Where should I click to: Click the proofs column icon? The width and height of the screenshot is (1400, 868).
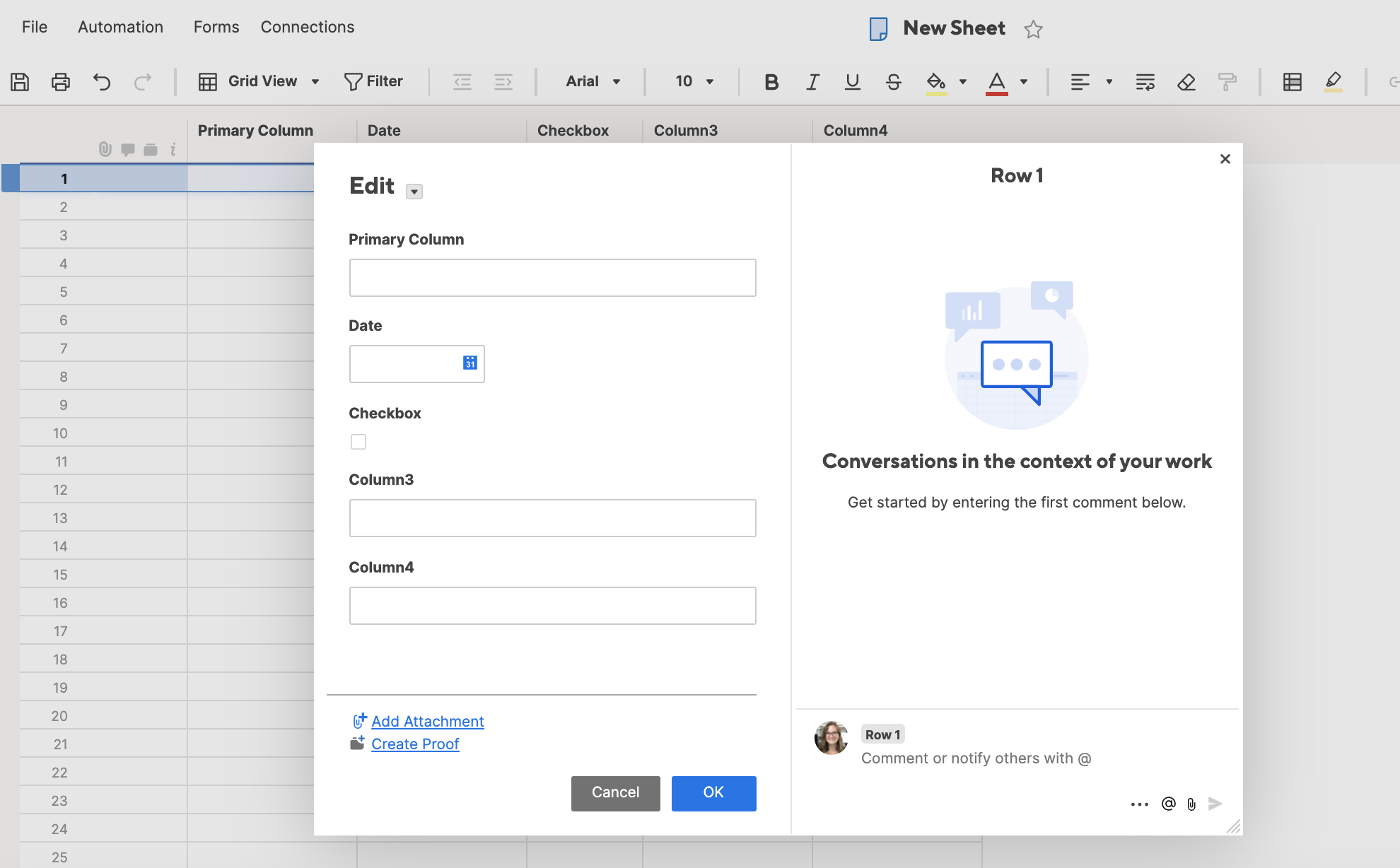click(x=151, y=149)
